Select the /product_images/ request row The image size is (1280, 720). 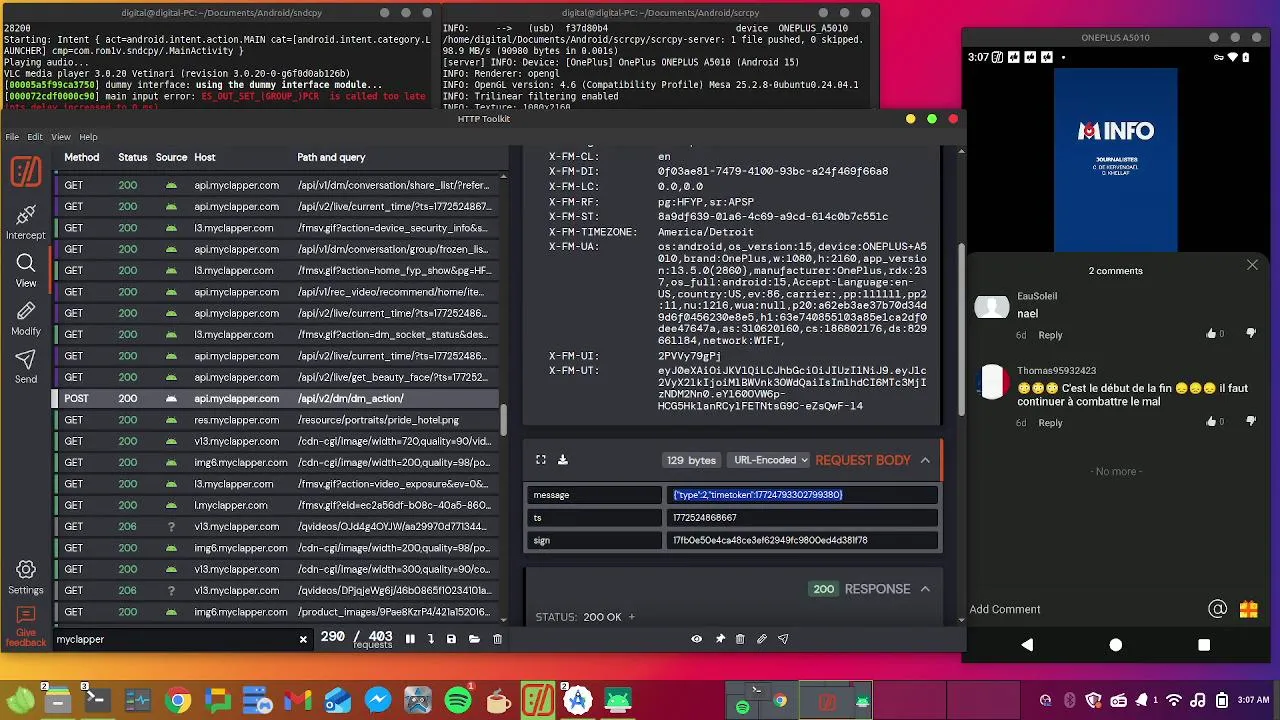(x=276, y=612)
